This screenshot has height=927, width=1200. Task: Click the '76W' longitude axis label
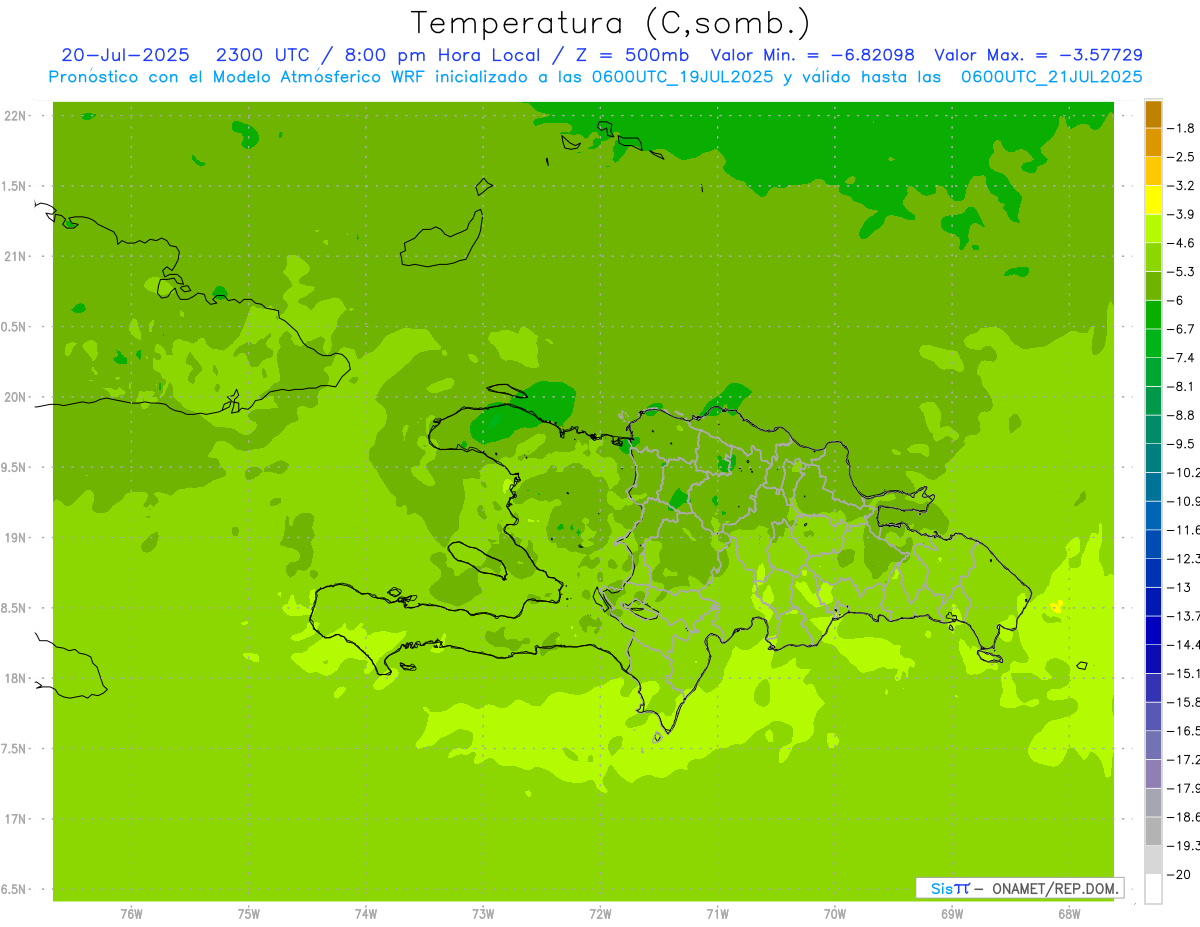(131, 914)
